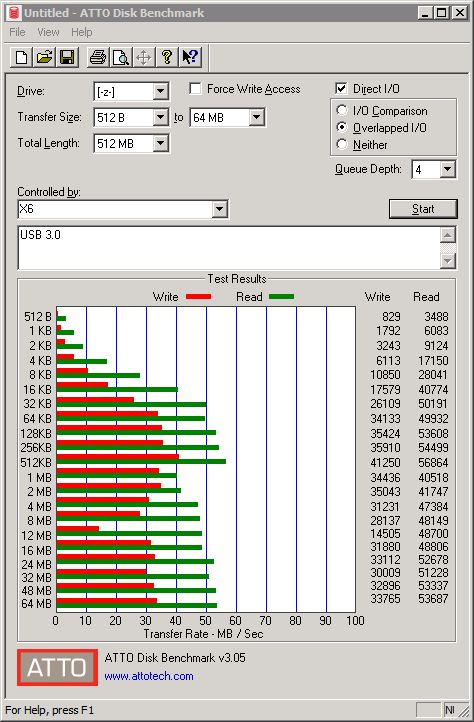This screenshot has width=474, height=722.
Task: Activate the context help arrow icon
Action: tap(190, 58)
